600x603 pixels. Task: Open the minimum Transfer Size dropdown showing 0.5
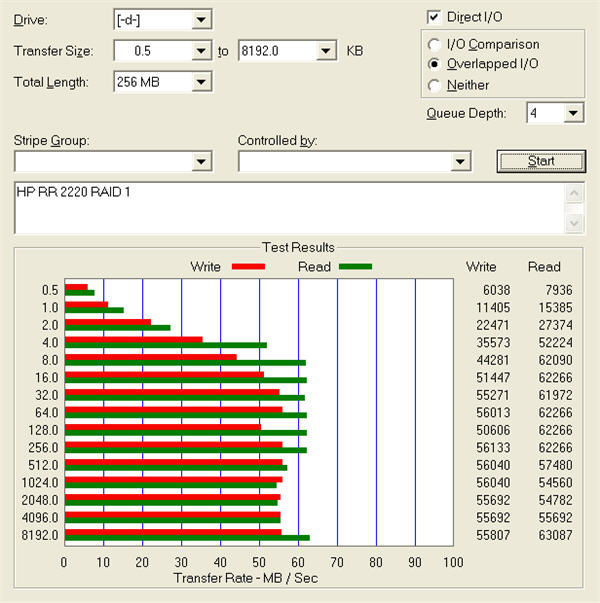coord(201,51)
